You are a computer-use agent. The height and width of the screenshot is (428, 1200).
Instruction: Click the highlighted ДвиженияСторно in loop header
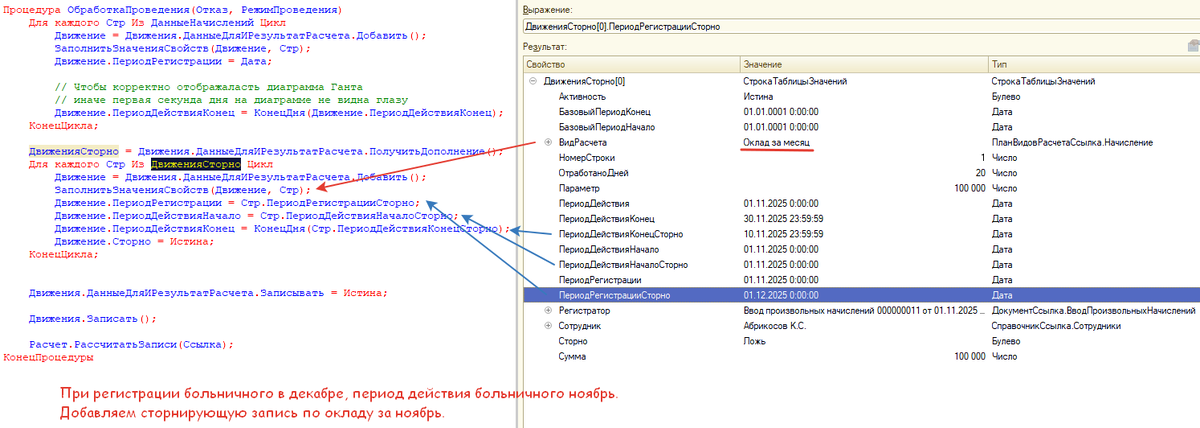coord(196,163)
